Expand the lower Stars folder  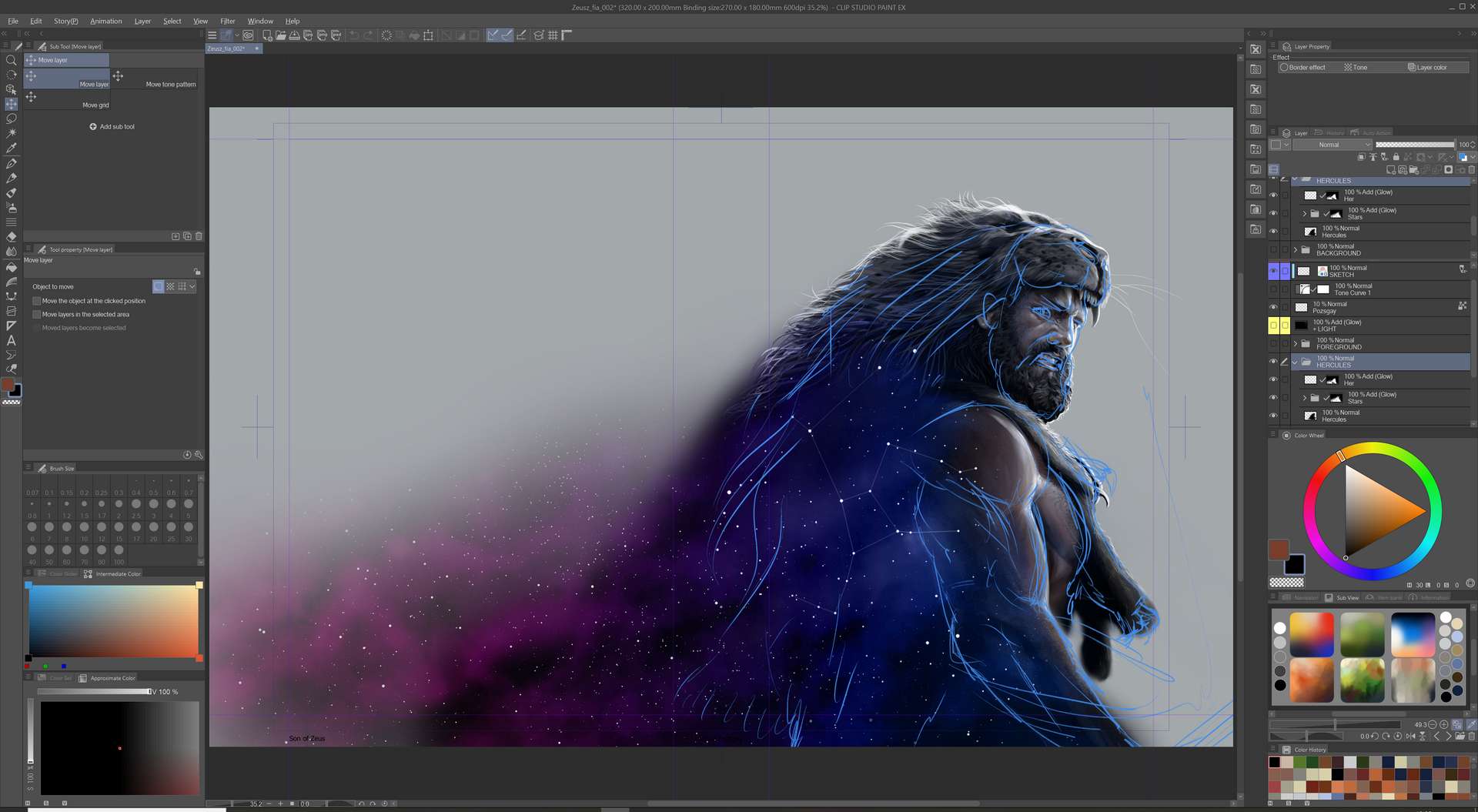pos(1305,398)
